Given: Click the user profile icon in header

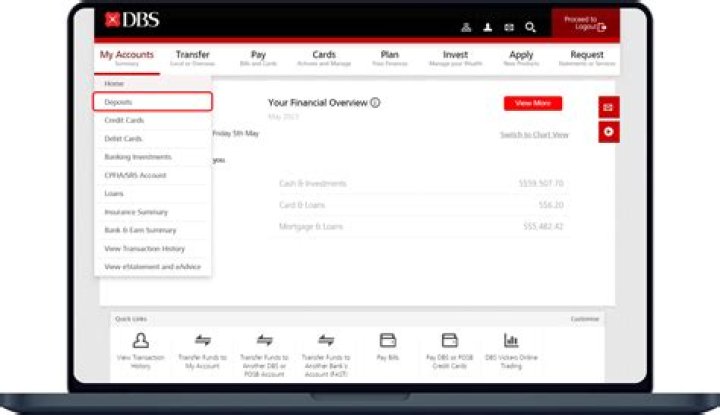Looking at the screenshot, I should [x=487, y=27].
